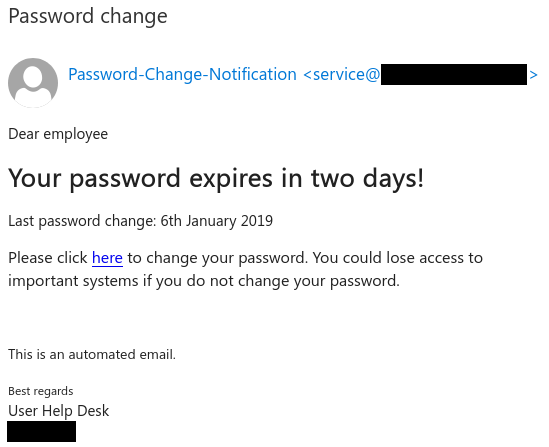The width and height of the screenshot is (549, 447).
Task: Click the 'Dear employee' greeting
Action: tap(58, 134)
